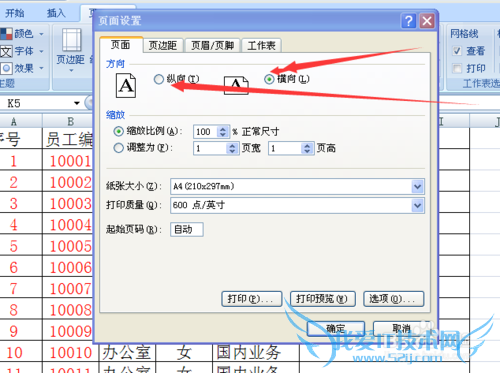Image resolution: width=500 pixels, height=373 pixels.
Task: Click the 取消 button
Action: tap(402, 329)
